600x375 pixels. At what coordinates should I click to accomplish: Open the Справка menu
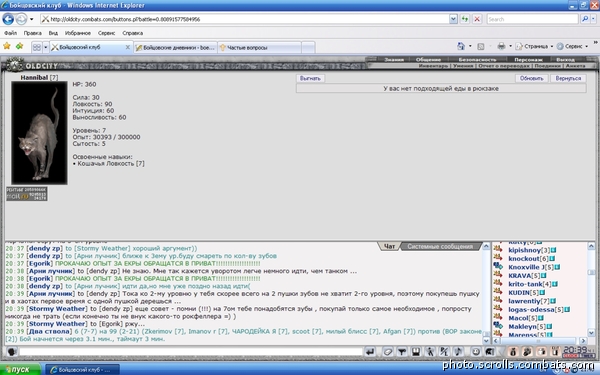[x=133, y=33]
